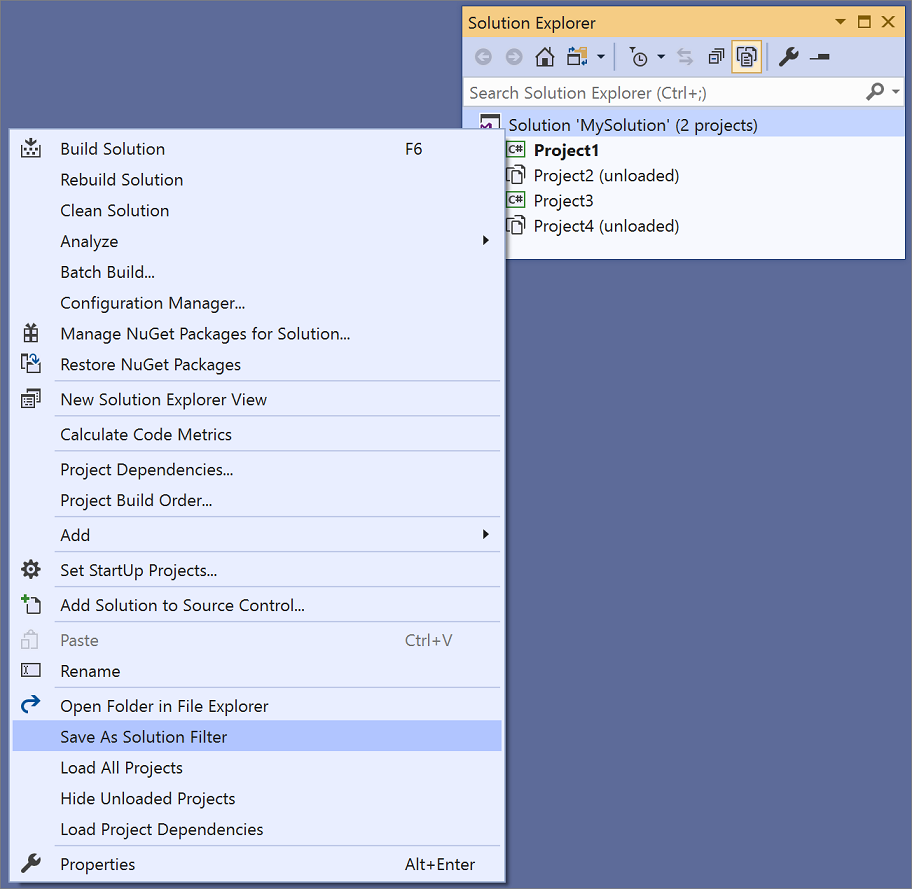Click the Manage NuGet Packages icon
Viewport: 912px width, 889px height.
[x=30, y=333]
